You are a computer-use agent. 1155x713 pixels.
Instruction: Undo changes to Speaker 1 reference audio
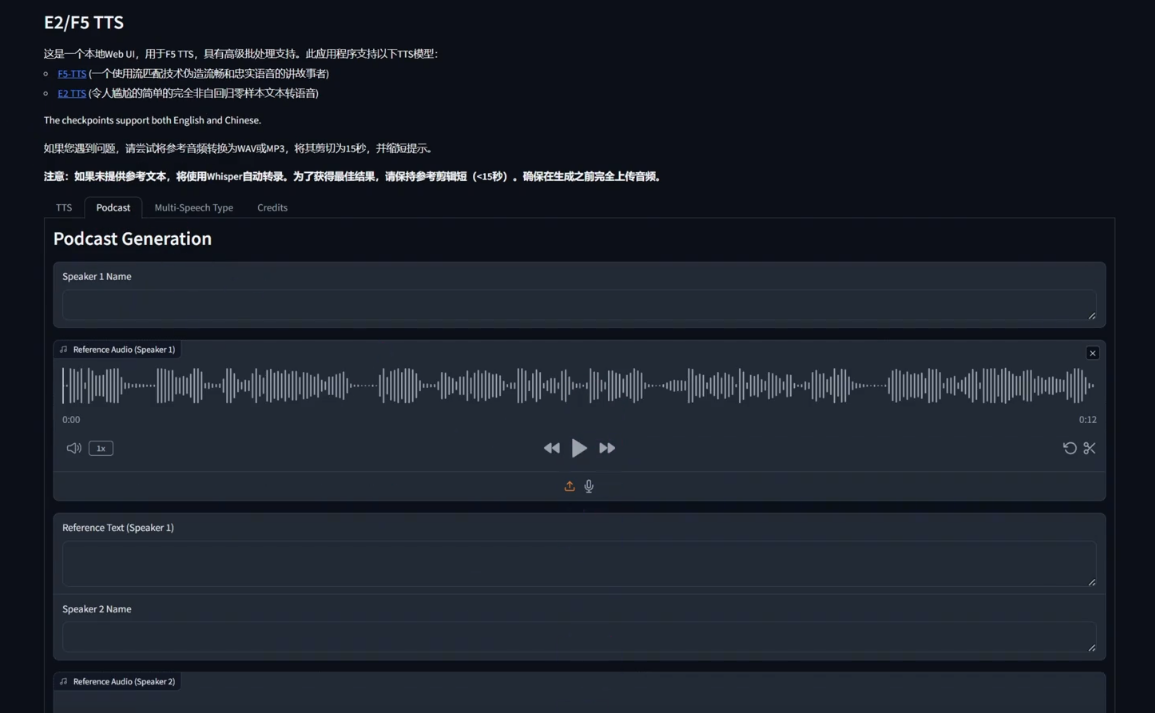pos(1069,448)
